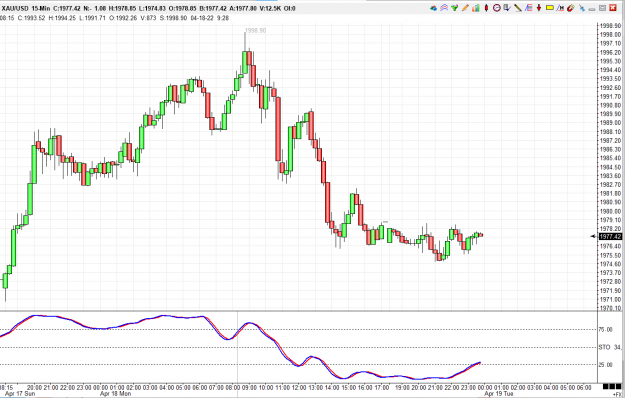Viewport: 625px width, 398px height.
Task: Click the L:1974.83 low readout
Action: tap(152, 8)
